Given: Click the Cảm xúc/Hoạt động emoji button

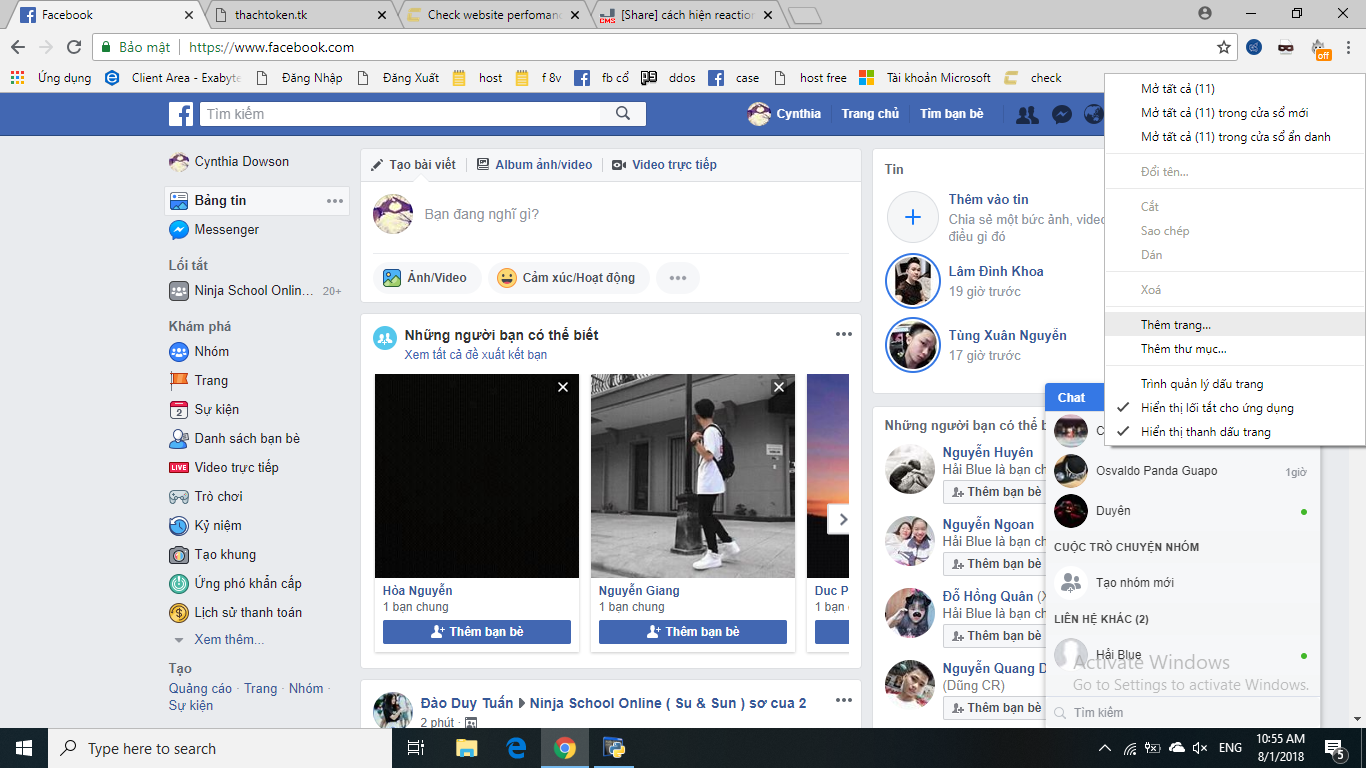Looking at the screenshot, I should point(568,278).
